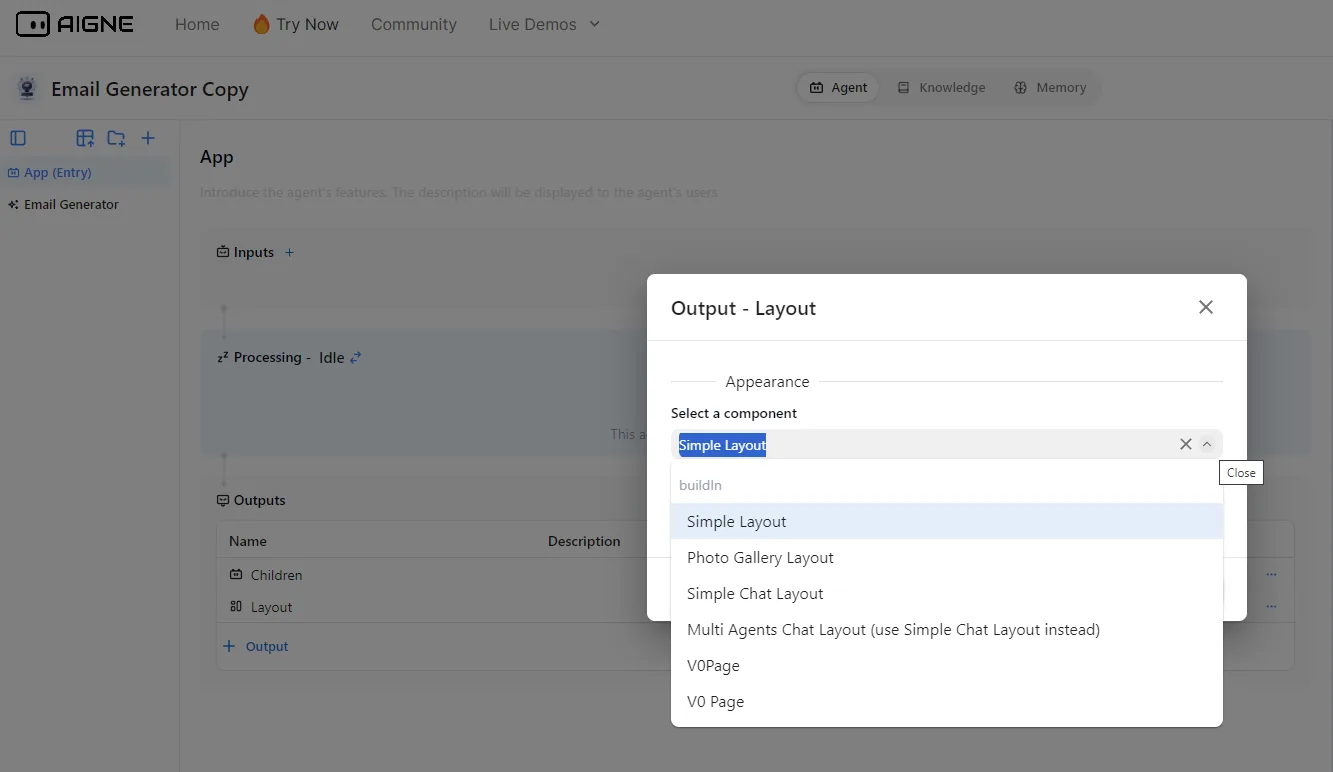The image size is (1333, 772).
Task: Click the agent description placeholder text
Action: tap(459, 192)
